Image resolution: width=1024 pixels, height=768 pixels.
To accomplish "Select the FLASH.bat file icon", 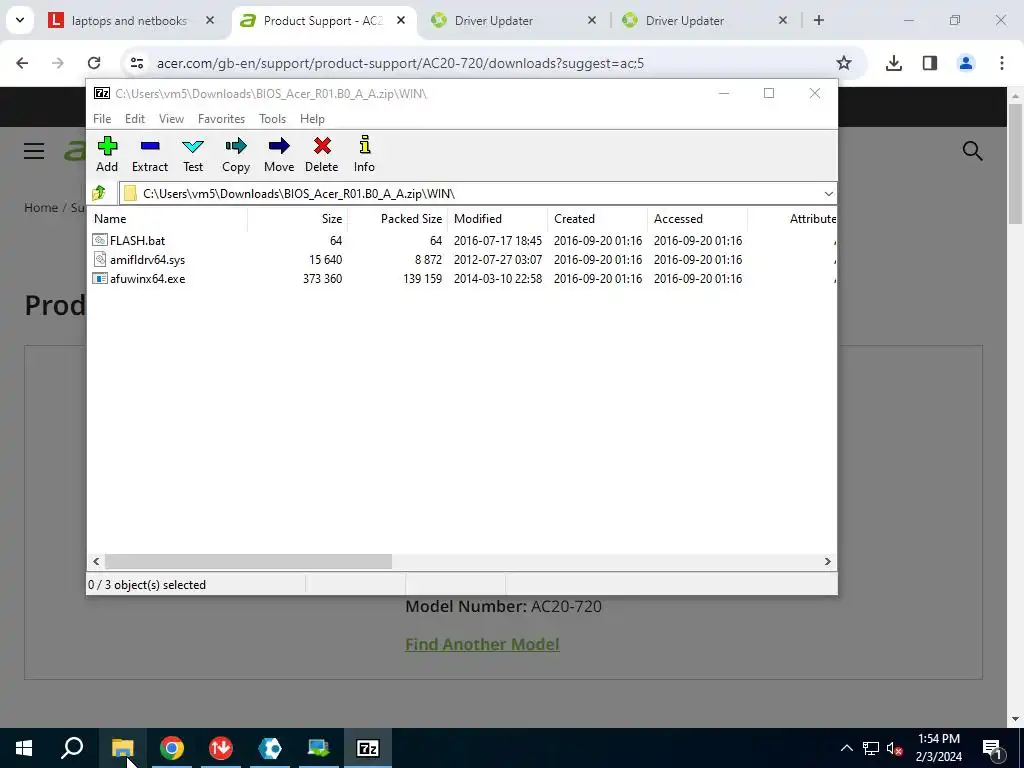I will coord(100,240).
